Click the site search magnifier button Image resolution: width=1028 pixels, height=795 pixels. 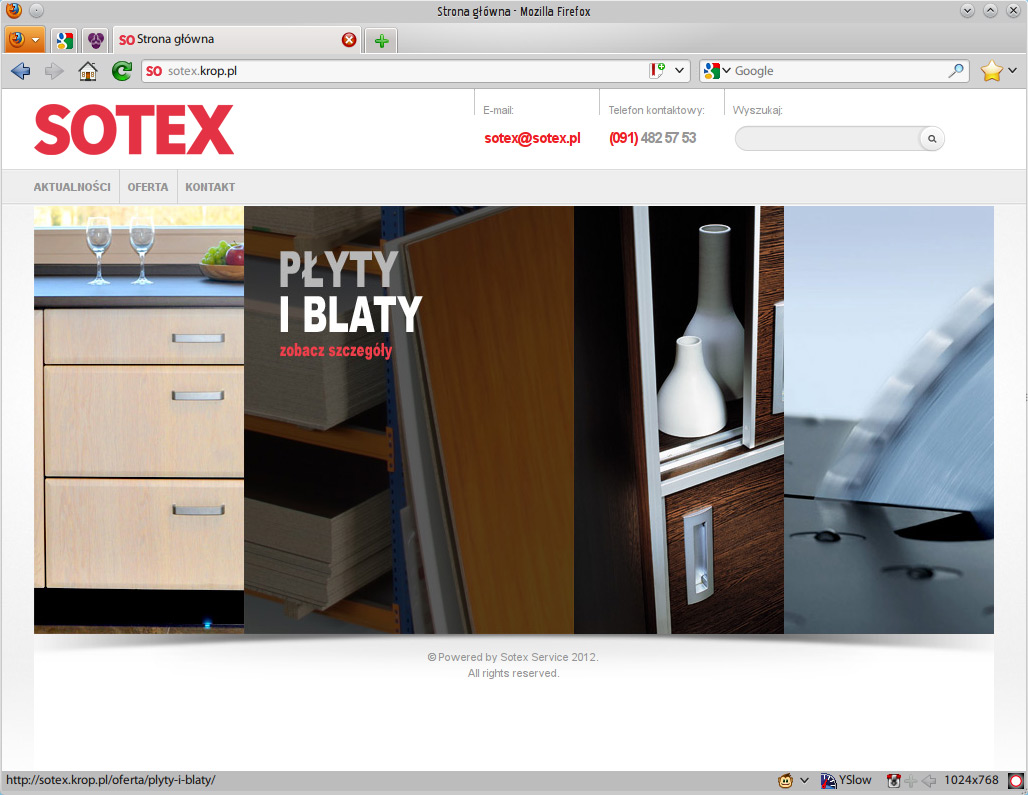click(x=931, y=139)
